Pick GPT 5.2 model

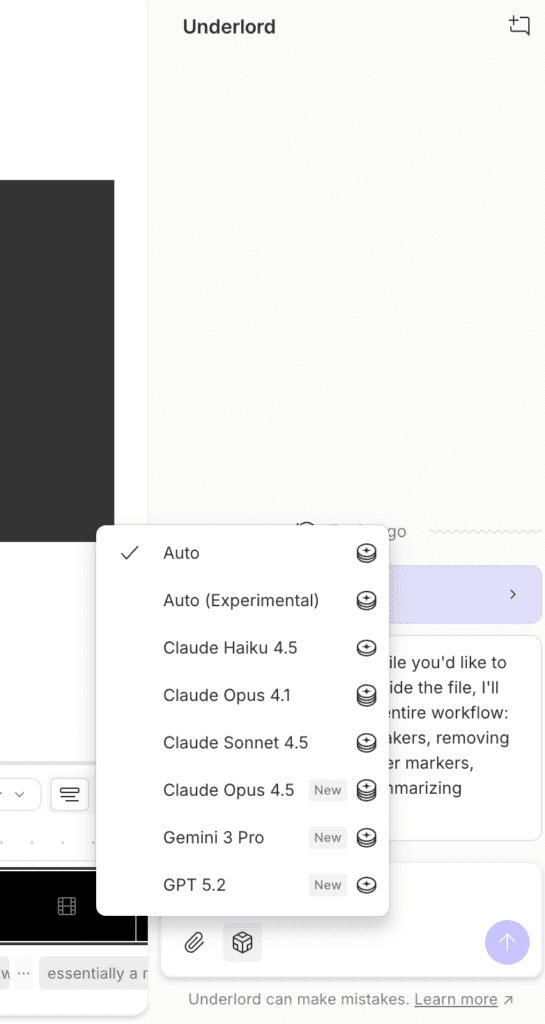tap(242, 885)
